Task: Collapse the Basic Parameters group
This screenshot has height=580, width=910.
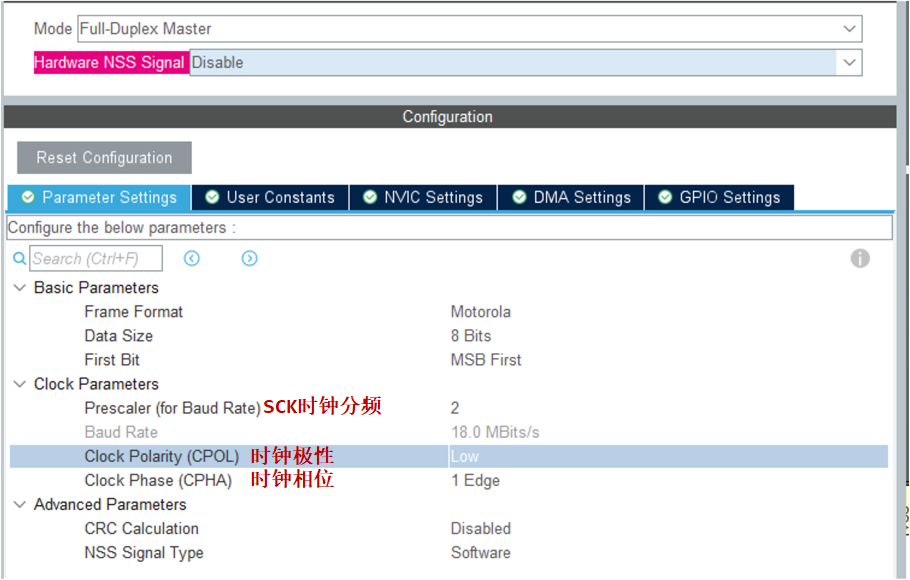Action: point(20,288)
